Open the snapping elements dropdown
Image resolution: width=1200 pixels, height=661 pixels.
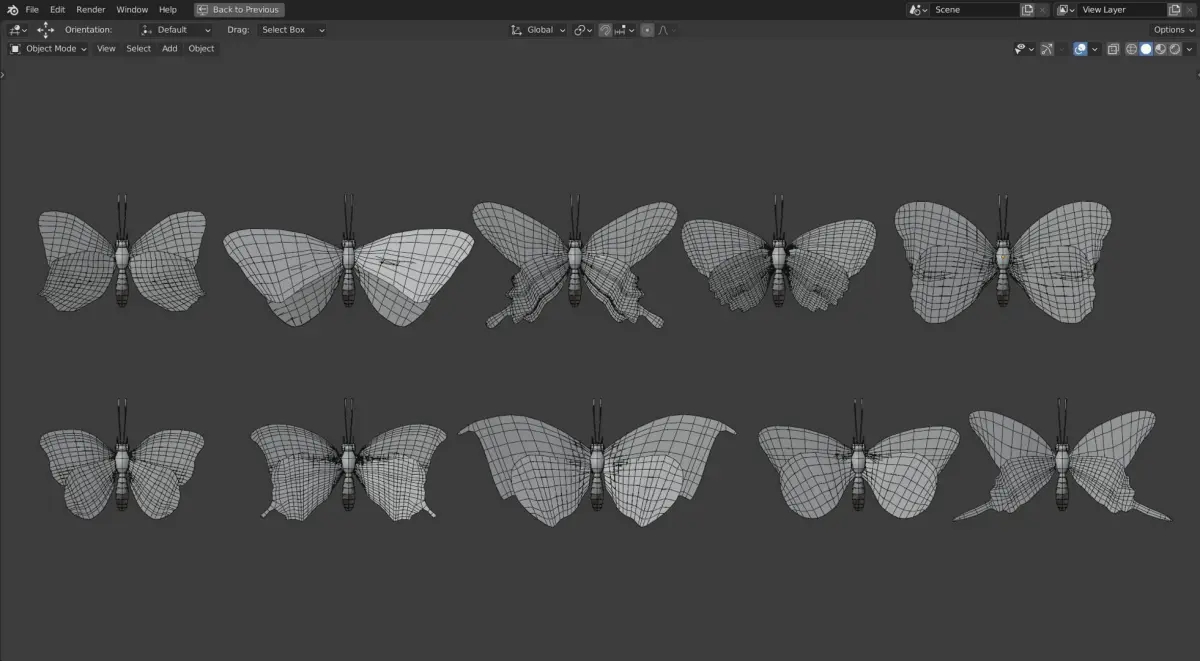point(625,30)
